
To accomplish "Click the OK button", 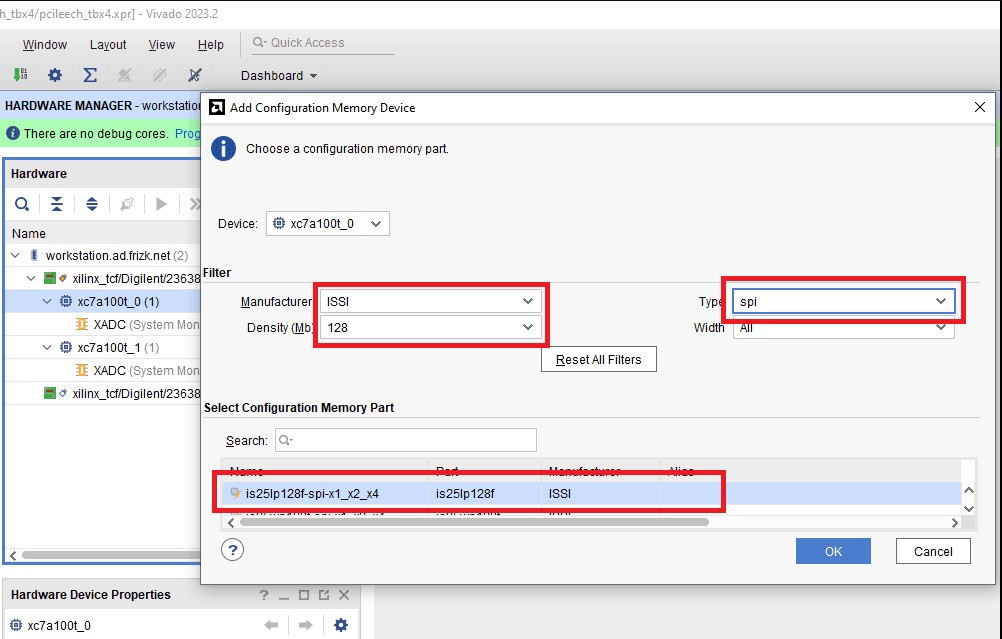I will pyautogui.click(x=833, y=551).
